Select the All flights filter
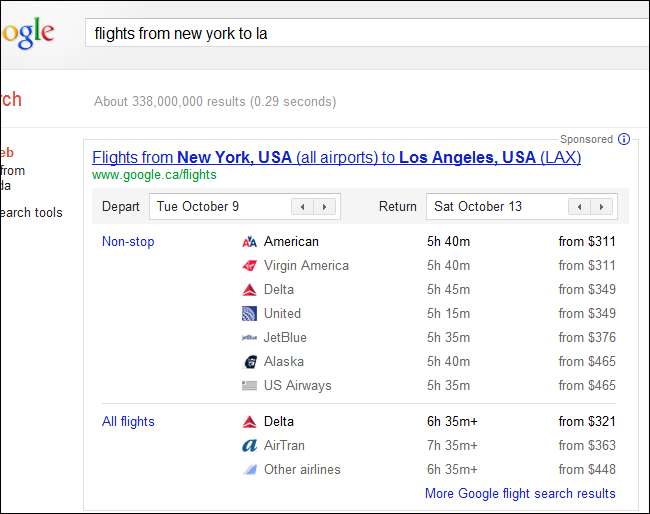650x514 pixels. [128, 422]
